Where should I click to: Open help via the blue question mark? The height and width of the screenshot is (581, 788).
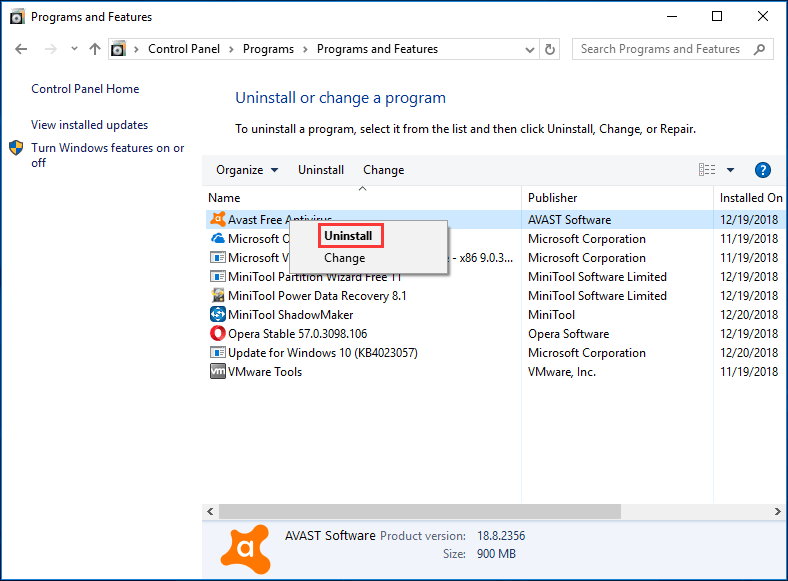pos(762,170)
